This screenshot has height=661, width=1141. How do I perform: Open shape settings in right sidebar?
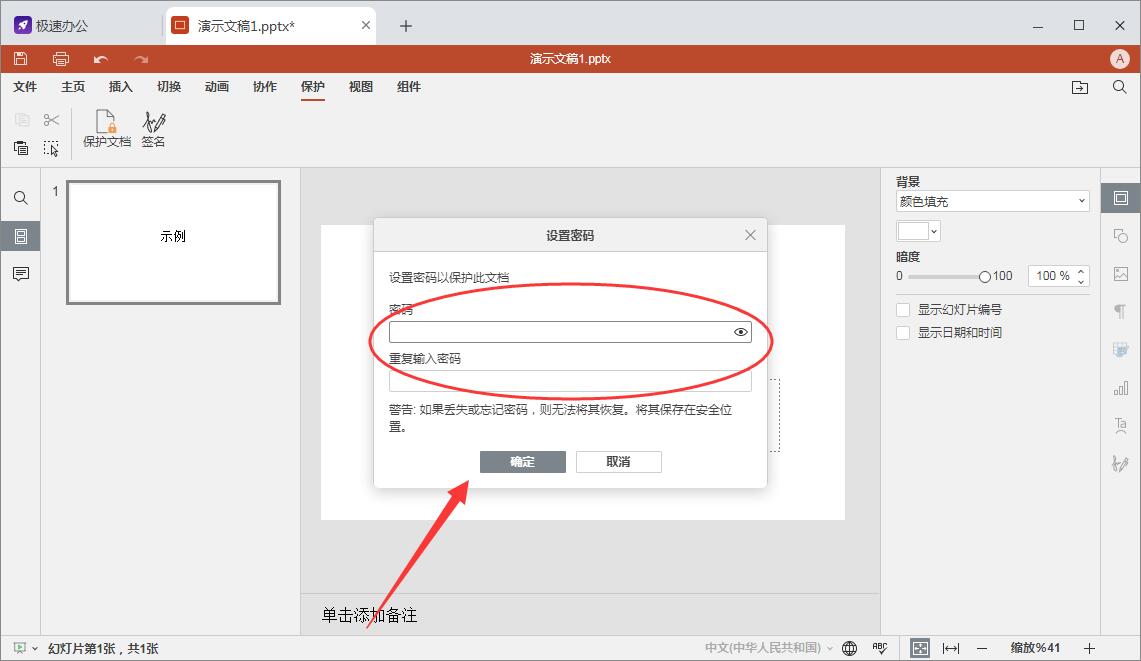(x=1121, y=236)
